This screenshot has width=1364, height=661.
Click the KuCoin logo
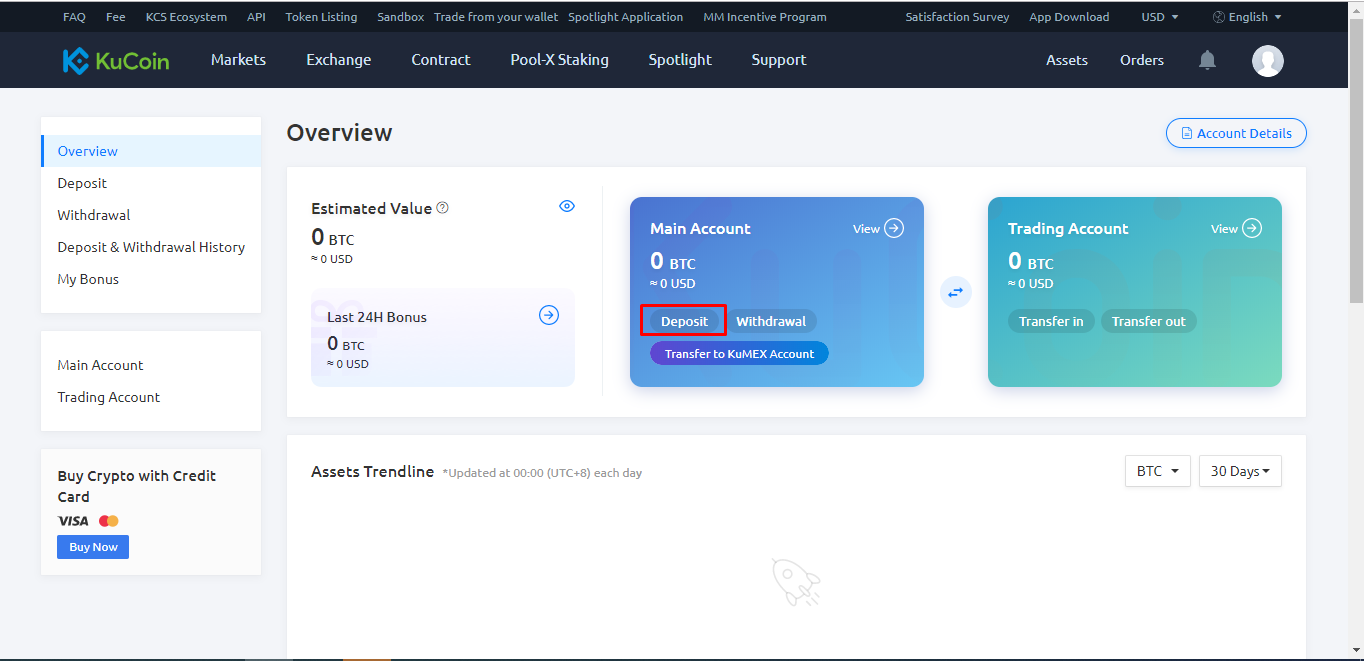115,60
